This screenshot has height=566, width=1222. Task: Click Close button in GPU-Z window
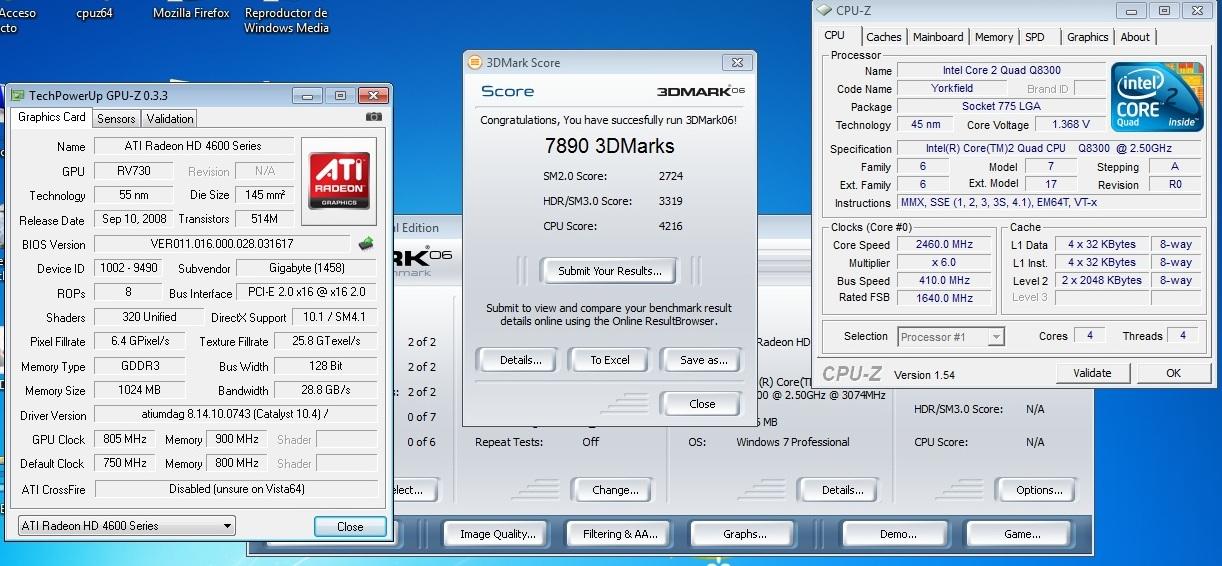point(350,526)
